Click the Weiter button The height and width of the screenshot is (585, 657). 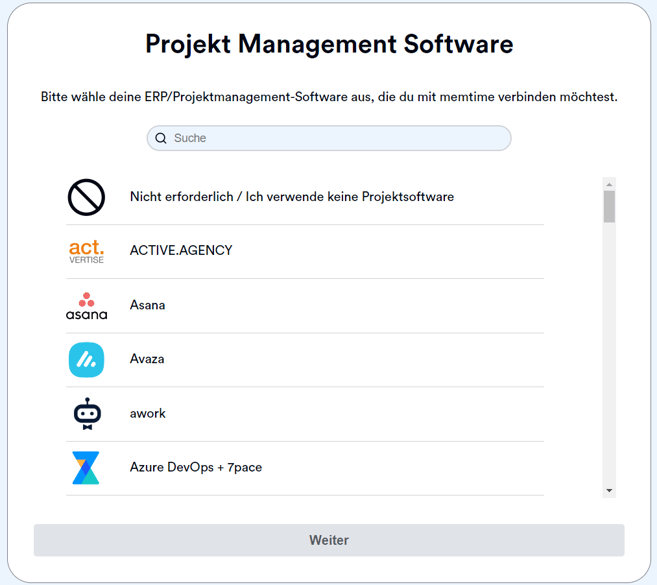pos(329,540)
